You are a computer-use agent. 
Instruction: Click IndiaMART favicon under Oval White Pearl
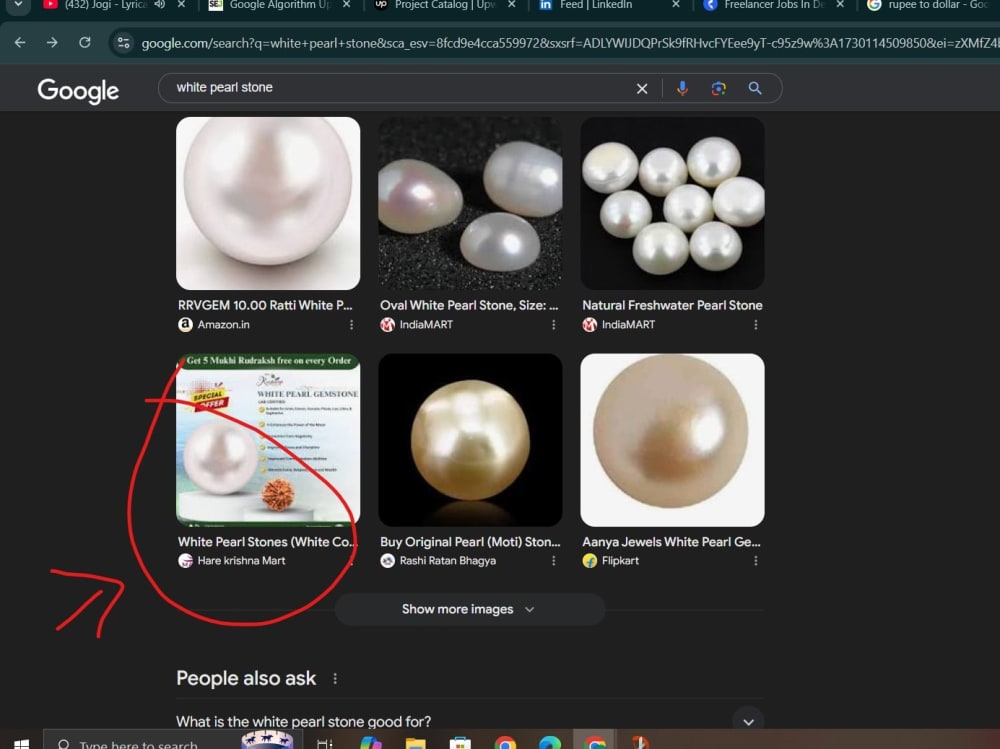(x=387, y=325)
